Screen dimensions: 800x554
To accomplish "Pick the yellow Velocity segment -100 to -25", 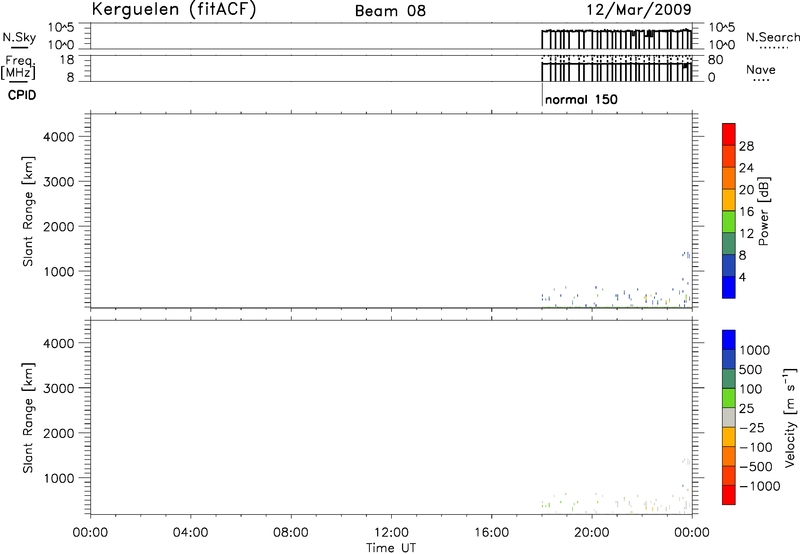I will [x=729, y=437].
